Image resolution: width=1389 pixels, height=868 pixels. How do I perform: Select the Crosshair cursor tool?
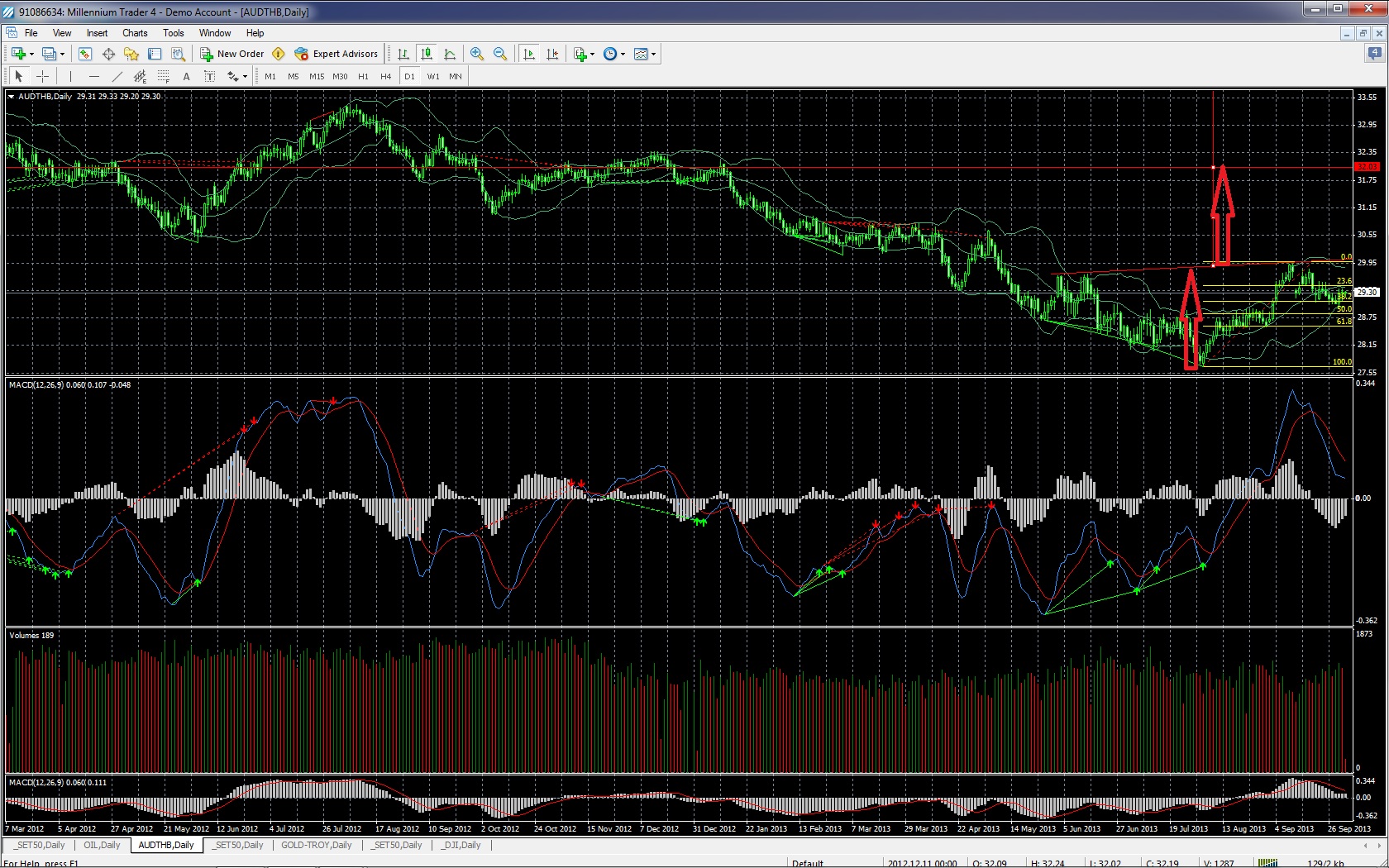42,76
